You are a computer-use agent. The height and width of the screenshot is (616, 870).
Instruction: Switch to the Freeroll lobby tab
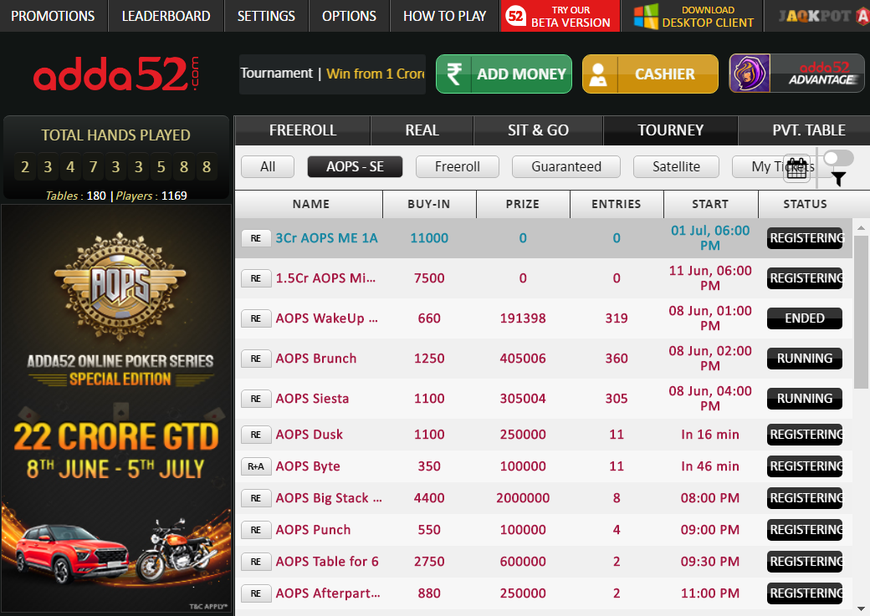[303, 130]
